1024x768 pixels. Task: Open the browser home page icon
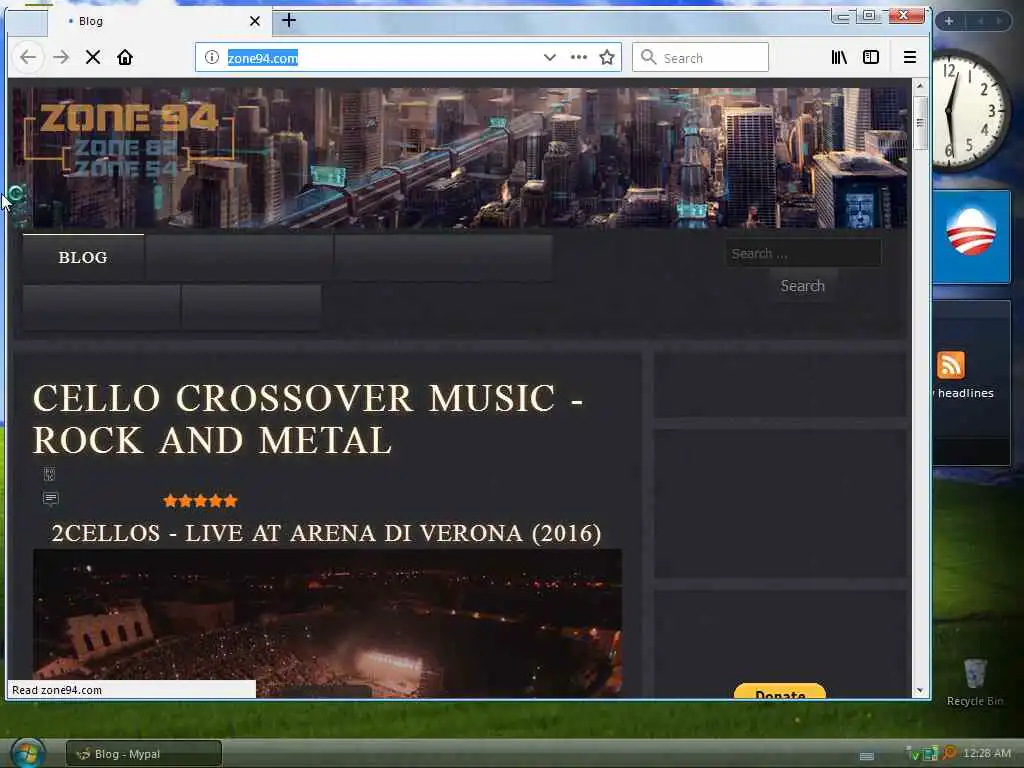[125, 57]
